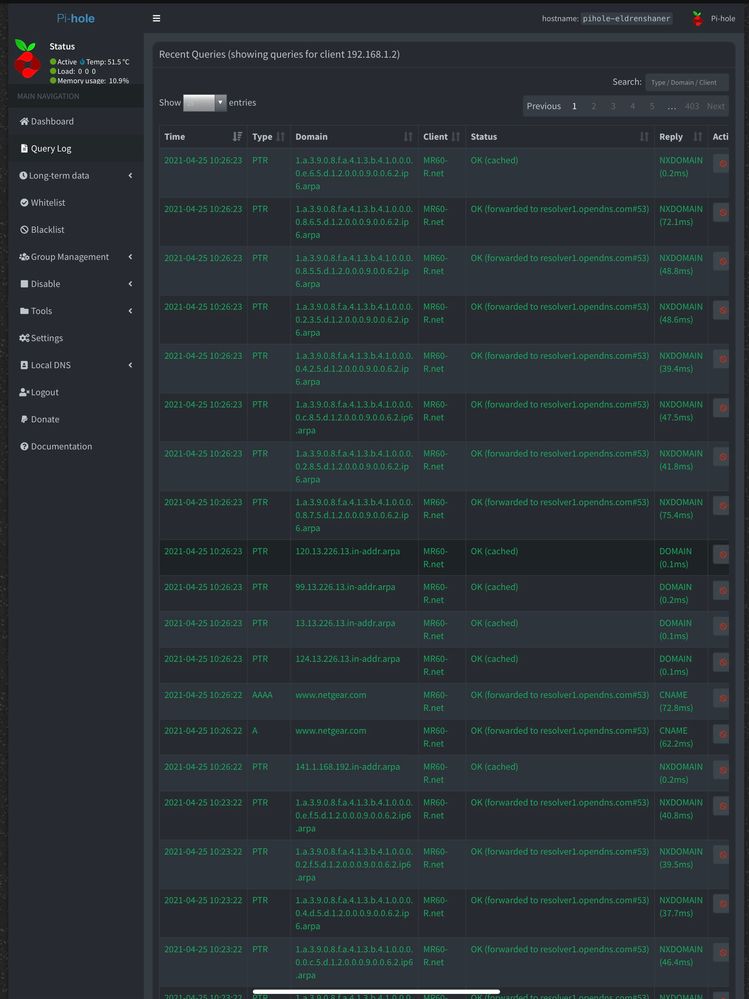Expand the Group Management submenu
The image size is (749, 999).
click(75, 257)
